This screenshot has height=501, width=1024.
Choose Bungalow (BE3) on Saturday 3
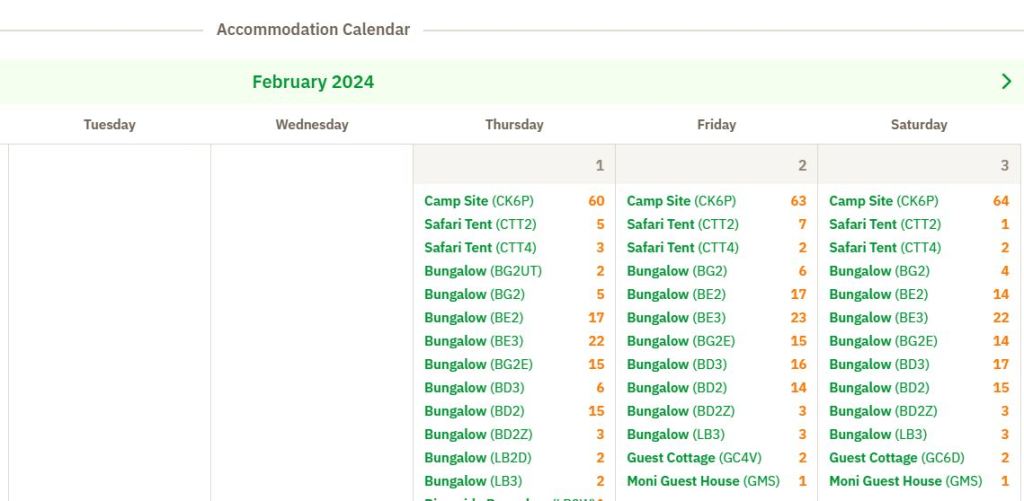tap(878, 318)
